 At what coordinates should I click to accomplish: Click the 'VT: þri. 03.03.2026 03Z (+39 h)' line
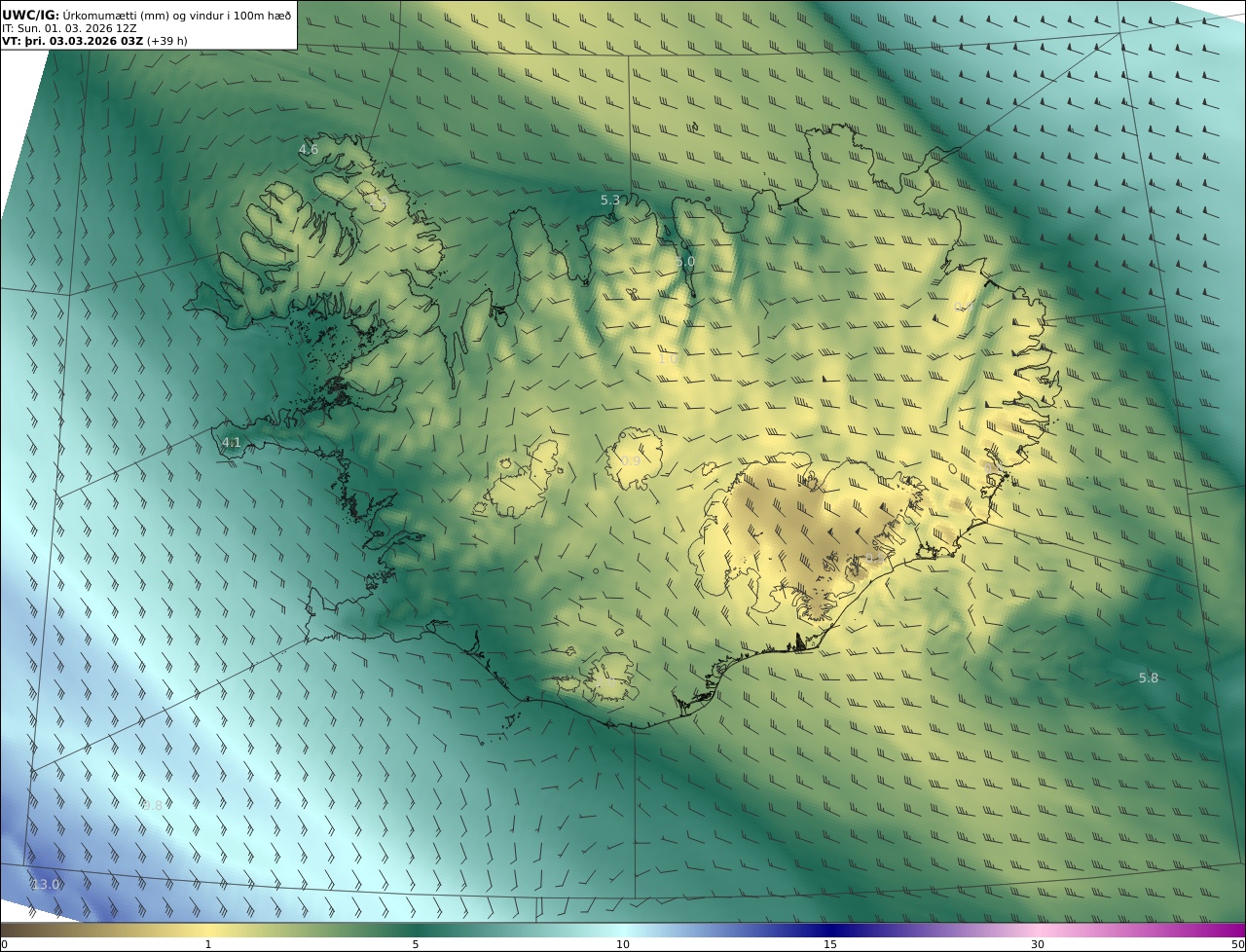pos(94,41)
